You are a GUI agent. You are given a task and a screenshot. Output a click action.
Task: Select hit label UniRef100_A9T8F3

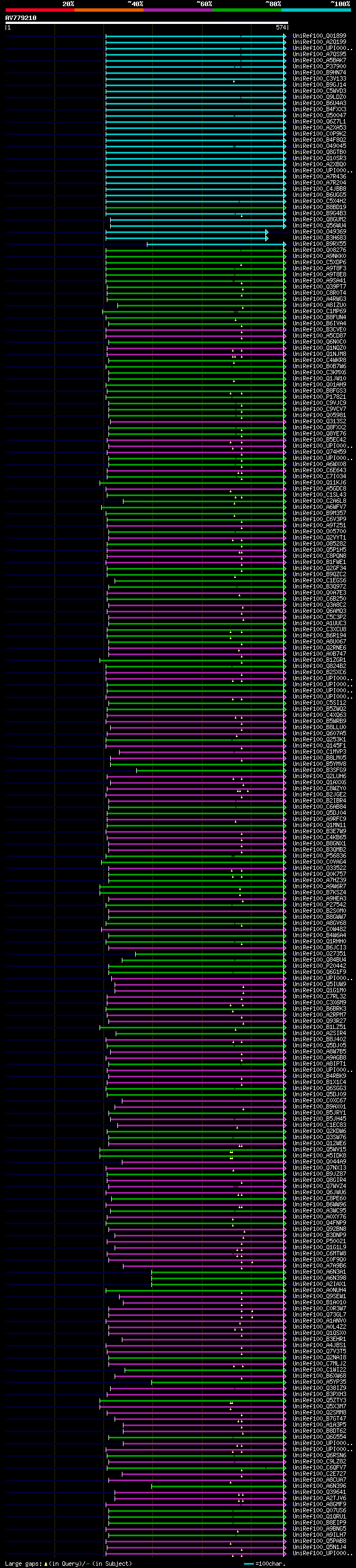[319, 269]
